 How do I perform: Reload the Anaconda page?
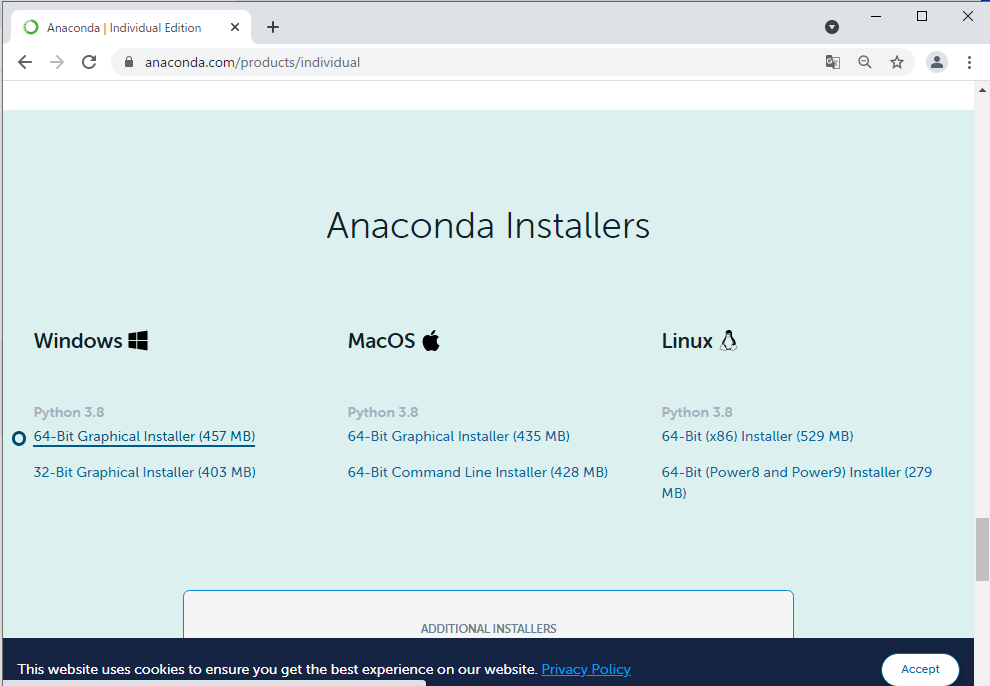[x=89, y=62]
